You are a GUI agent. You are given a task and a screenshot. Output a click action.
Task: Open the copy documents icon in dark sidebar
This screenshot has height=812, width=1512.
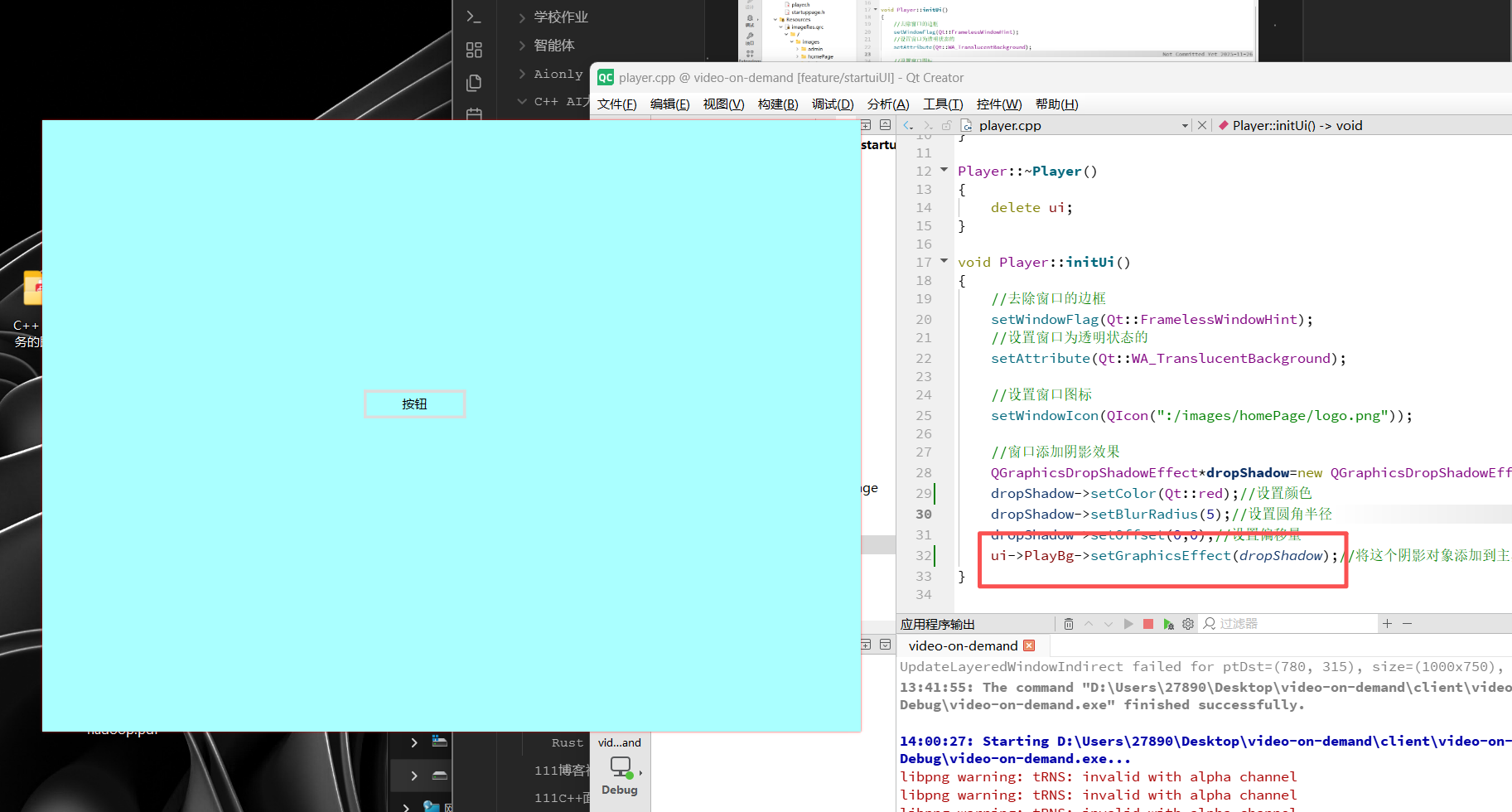tap(474, 83)
